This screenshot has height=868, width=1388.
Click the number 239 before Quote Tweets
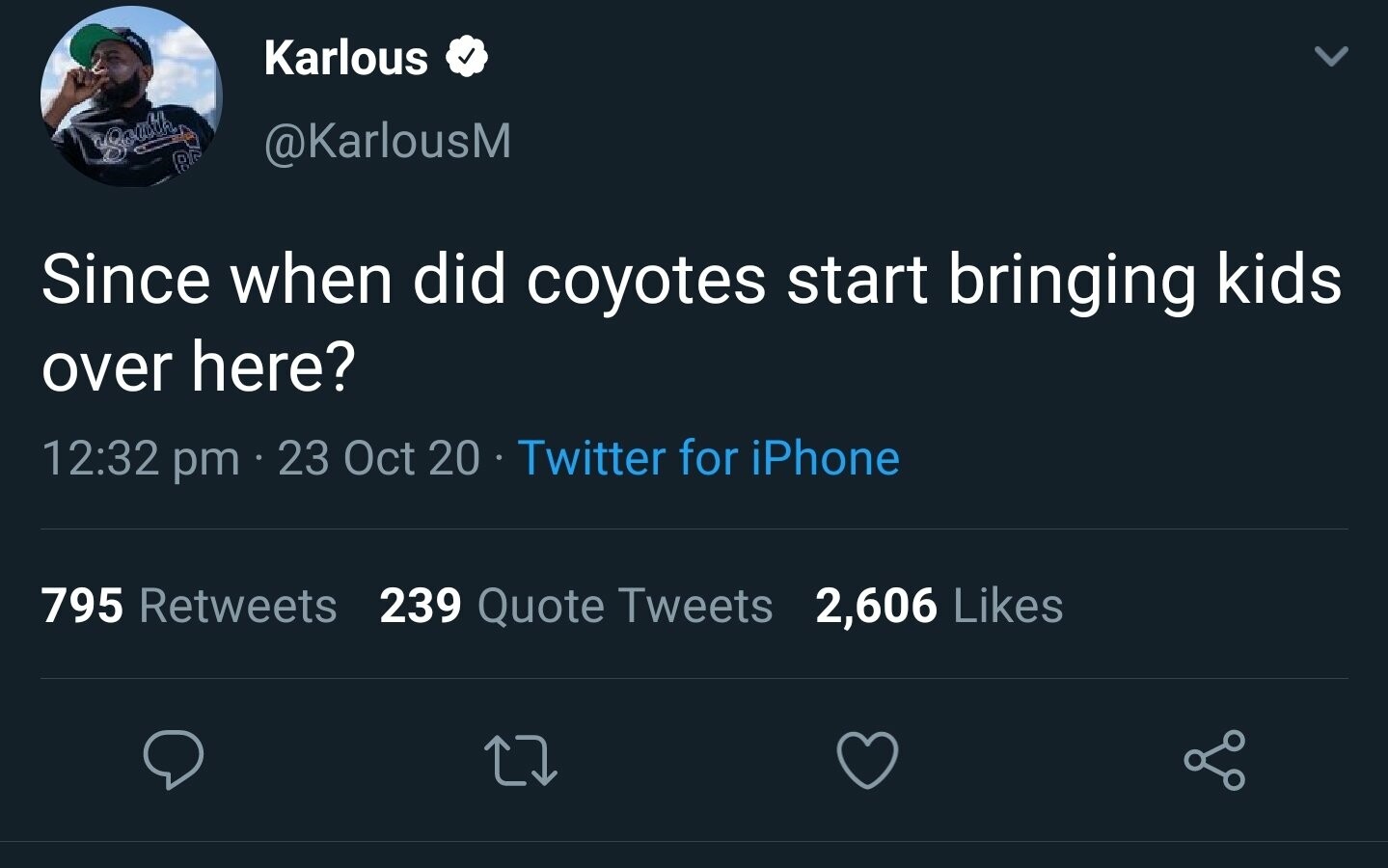tap(421, 607)
